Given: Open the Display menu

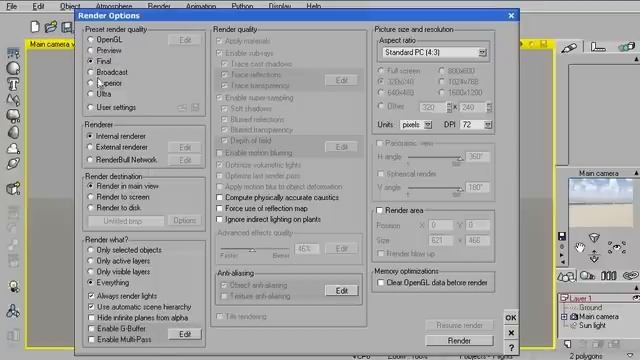Looking at the screenshot, I should 280,6.
